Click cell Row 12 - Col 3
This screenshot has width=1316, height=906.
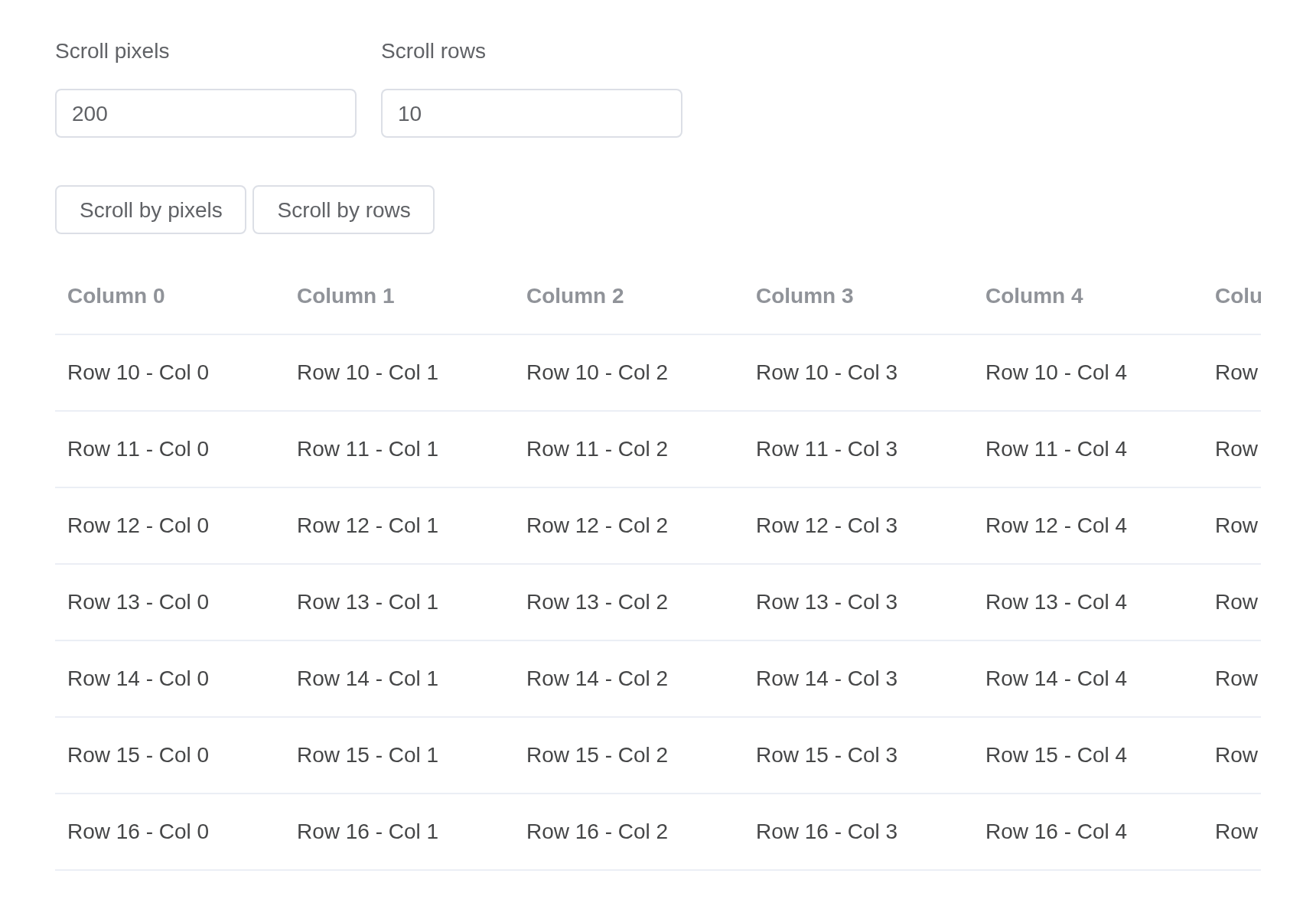[858, 526]
